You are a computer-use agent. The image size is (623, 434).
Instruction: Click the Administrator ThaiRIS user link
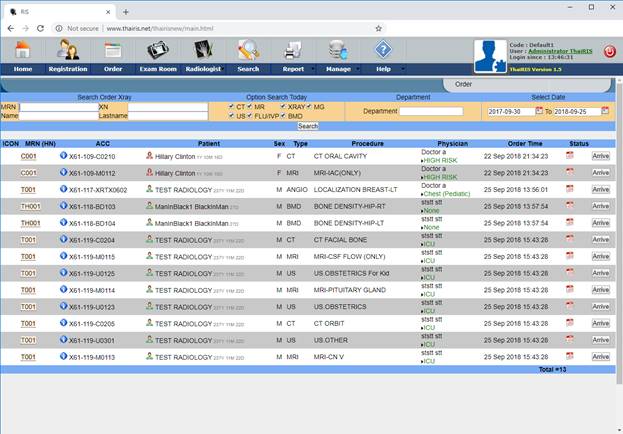pyautogui.click(x=560, y=51)
